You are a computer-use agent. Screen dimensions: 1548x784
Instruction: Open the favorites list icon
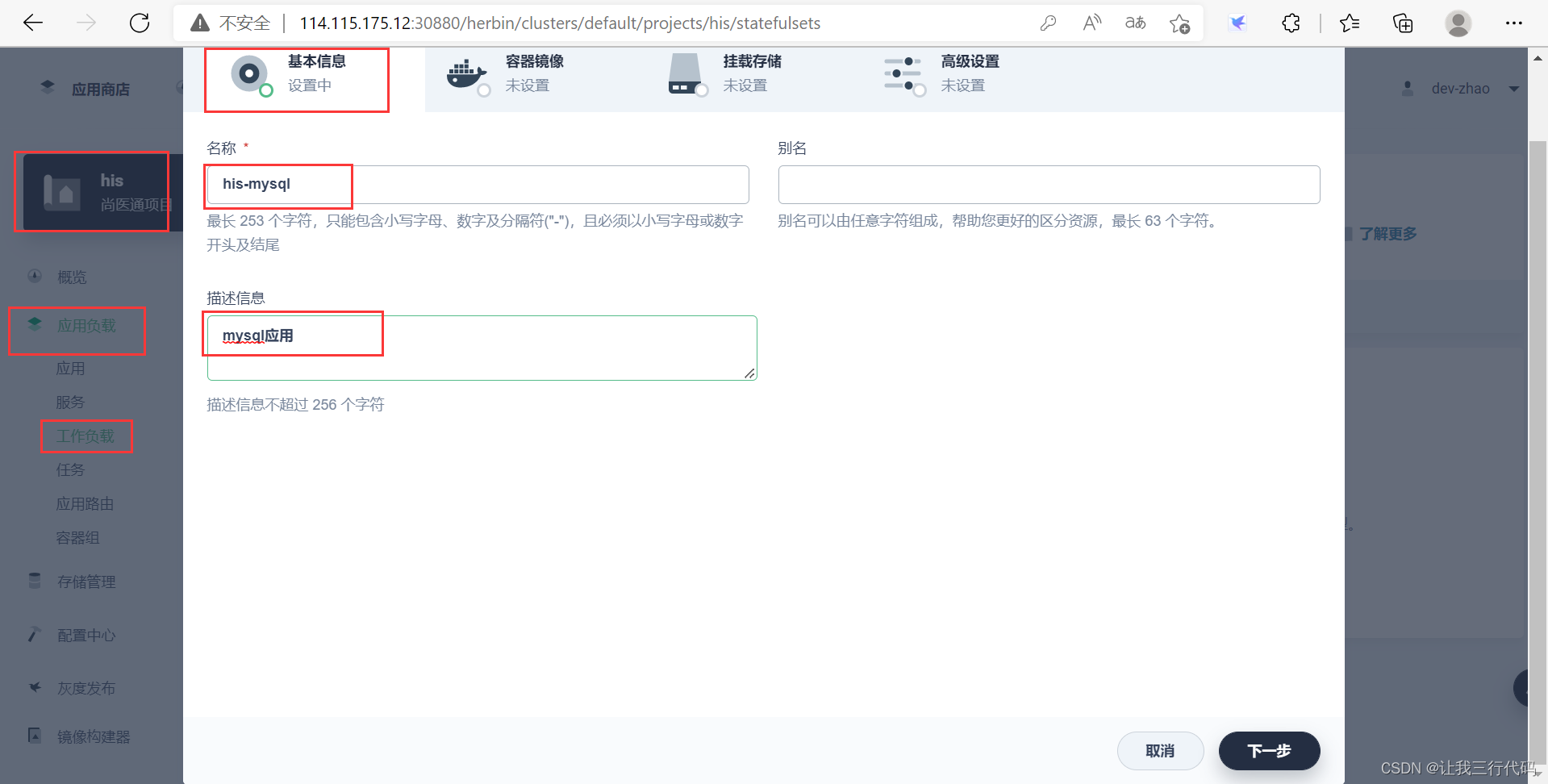(x=1350, y=23)
